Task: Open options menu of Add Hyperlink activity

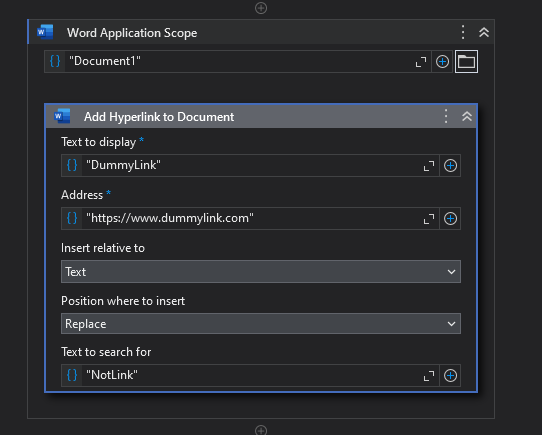Action: [x=446, y=116]
